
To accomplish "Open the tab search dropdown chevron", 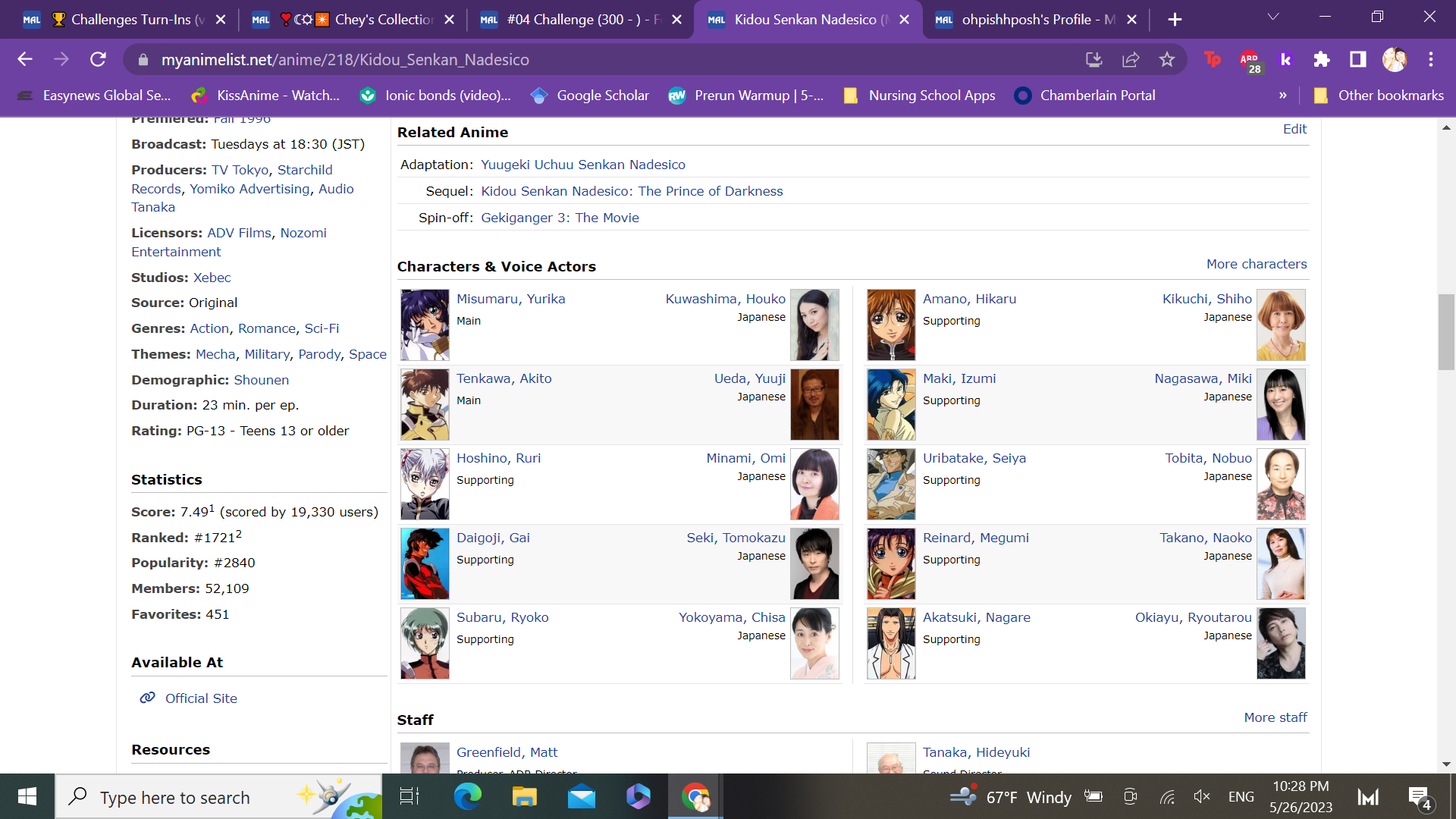I will [x=1273, y=17].
